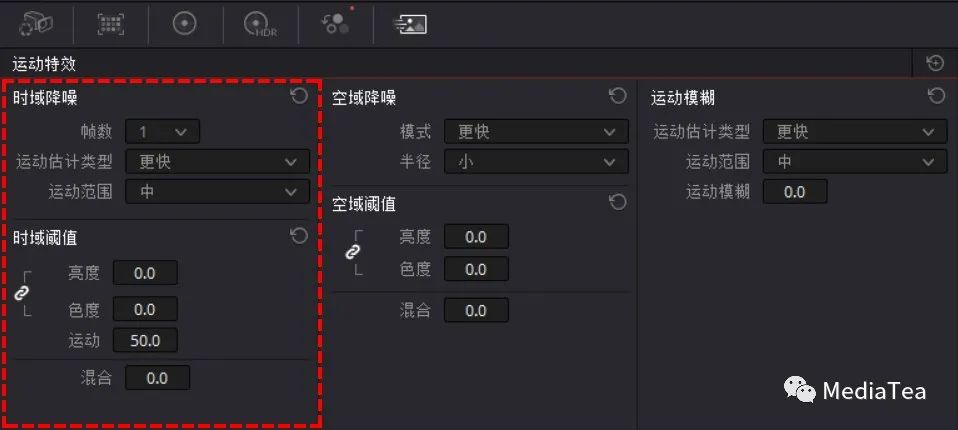The height and width of the screenshot is (430, 958).
Task: Reset the 时域阈值 values
Action: coord(299,236)
